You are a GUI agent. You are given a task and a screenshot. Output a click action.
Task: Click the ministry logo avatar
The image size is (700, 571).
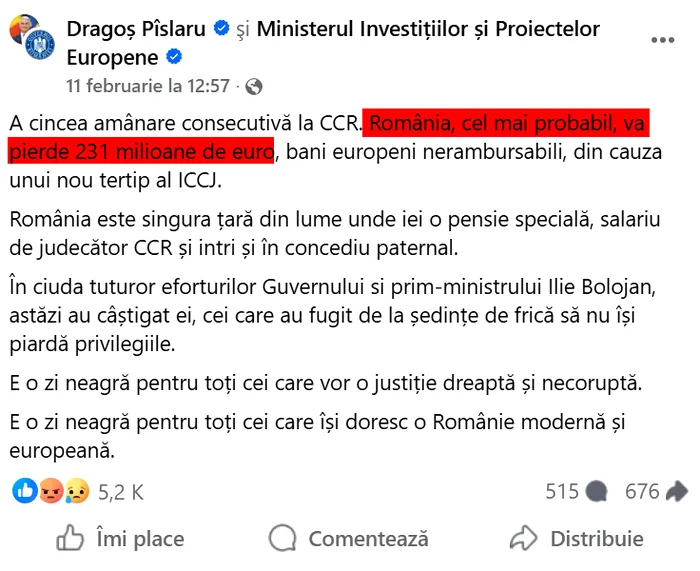coord(38,46)
